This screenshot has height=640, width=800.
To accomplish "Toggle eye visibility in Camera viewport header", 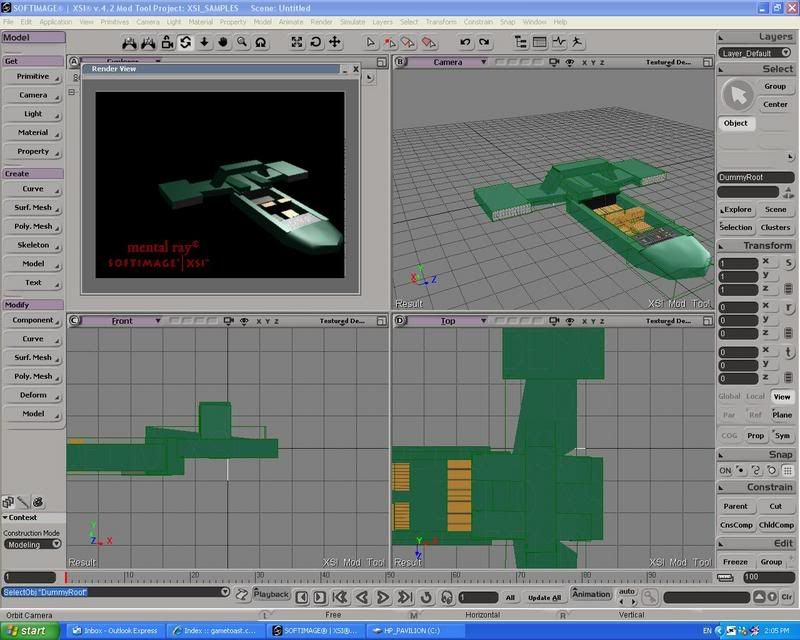I will coord(570,62).
